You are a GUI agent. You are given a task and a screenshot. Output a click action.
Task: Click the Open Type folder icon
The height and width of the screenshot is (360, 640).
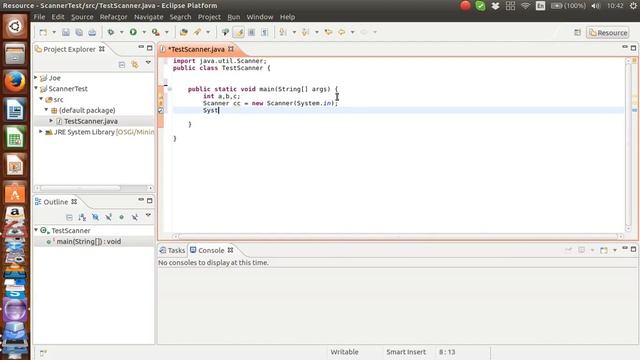pos(184,32)
